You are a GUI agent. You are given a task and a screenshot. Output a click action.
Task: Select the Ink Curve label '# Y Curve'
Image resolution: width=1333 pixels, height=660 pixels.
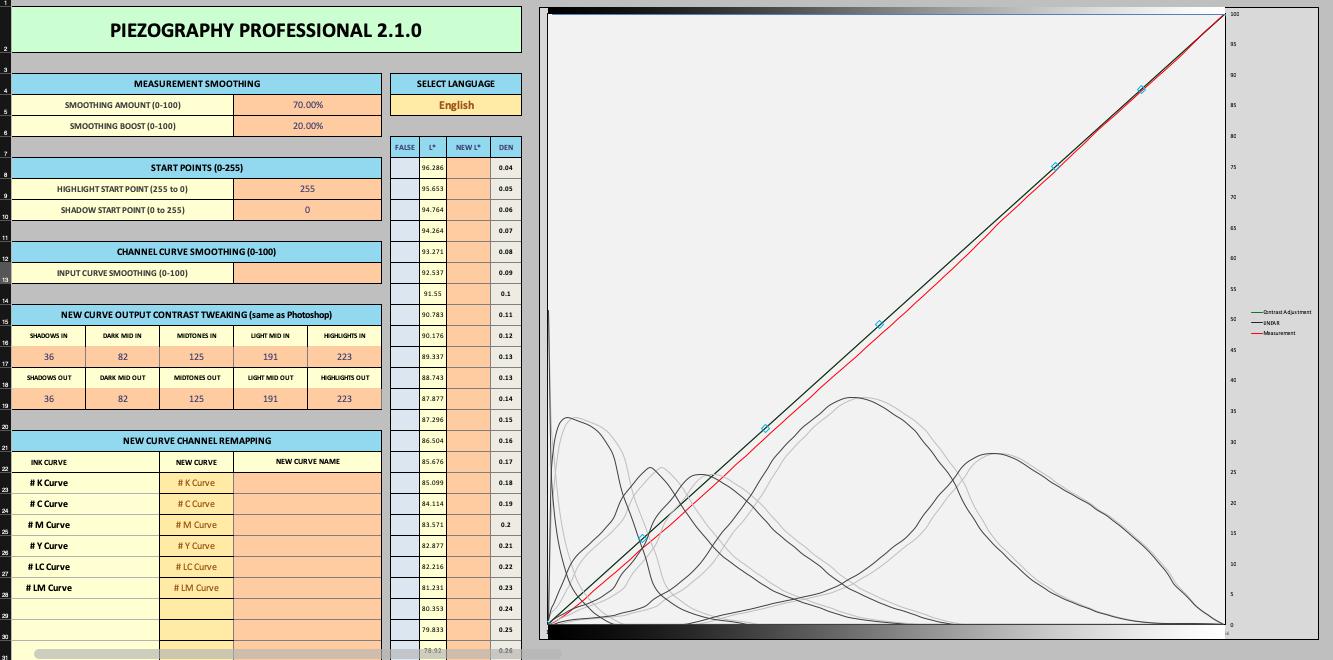[x=49, y=546]
